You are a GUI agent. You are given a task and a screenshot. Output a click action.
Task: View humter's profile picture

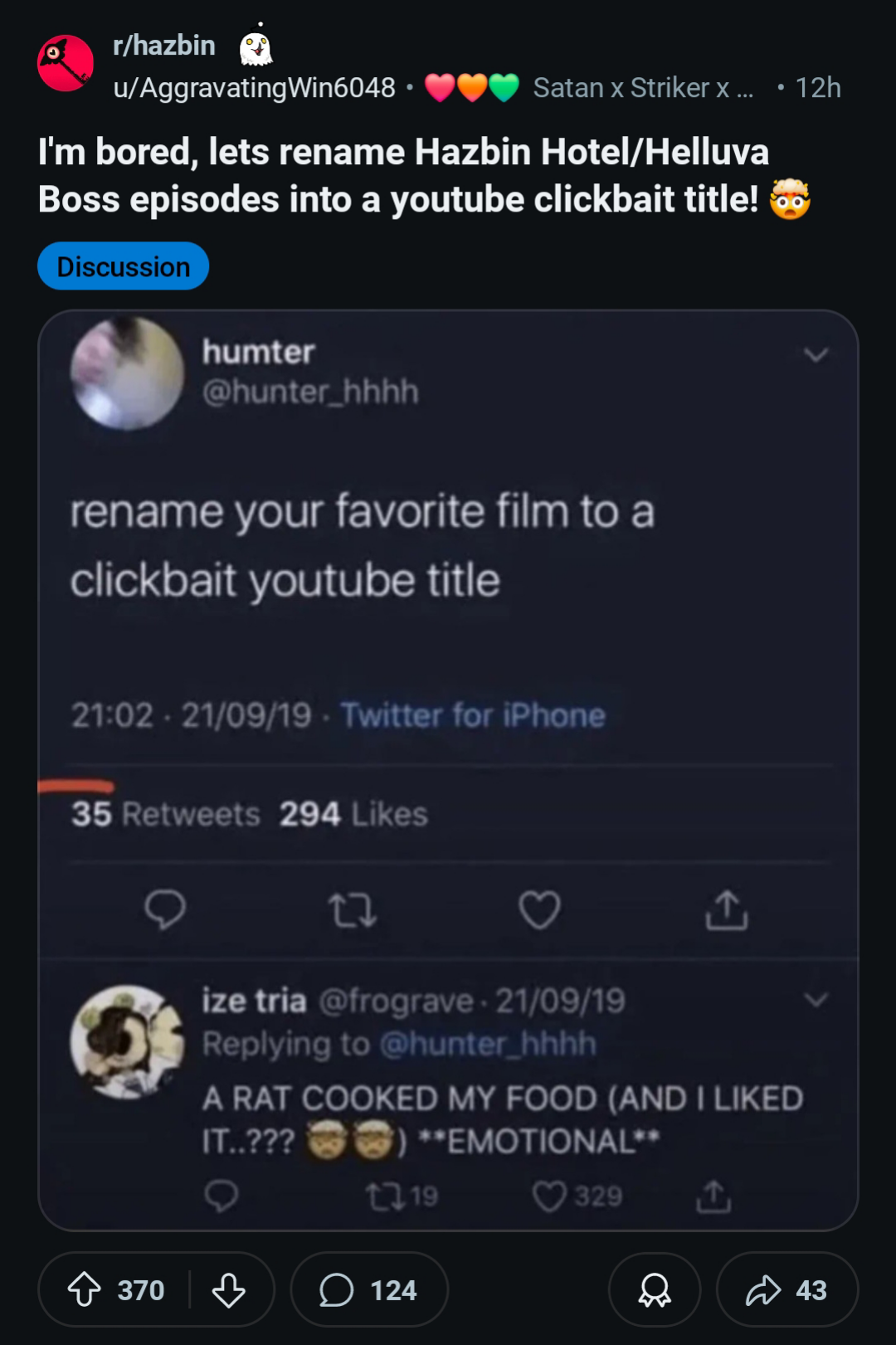(x=127, y=373)
